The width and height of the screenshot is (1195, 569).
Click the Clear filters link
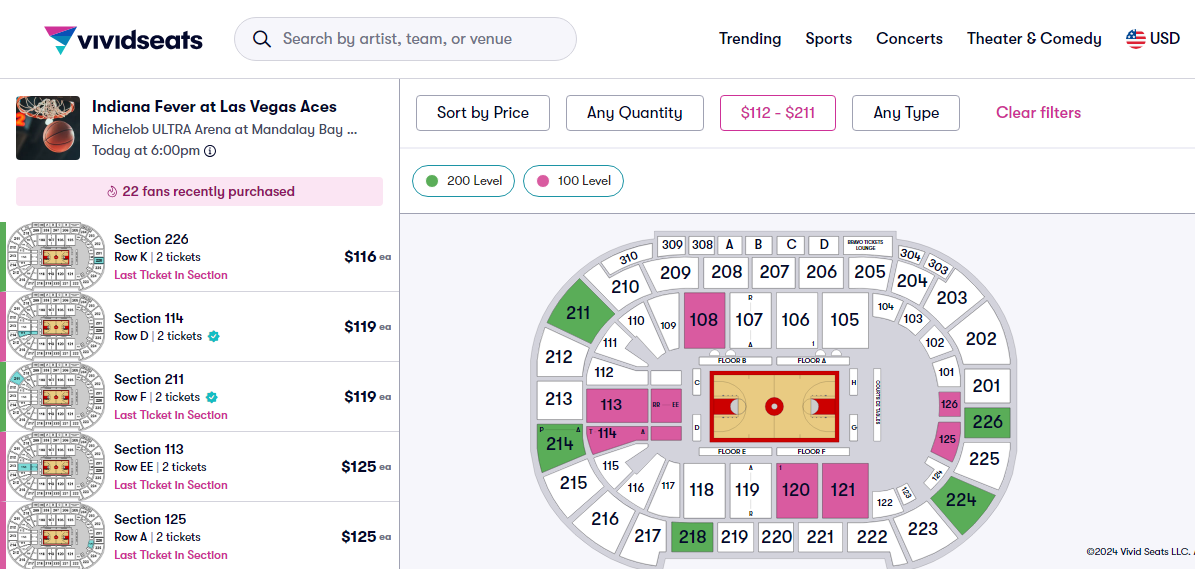(x=1038, y=113)
